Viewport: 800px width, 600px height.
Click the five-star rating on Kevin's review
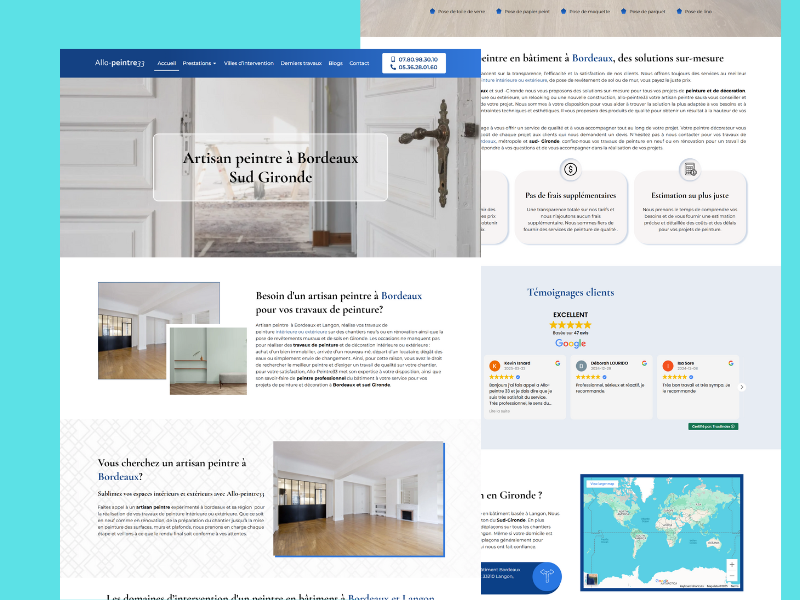[502, 377]
